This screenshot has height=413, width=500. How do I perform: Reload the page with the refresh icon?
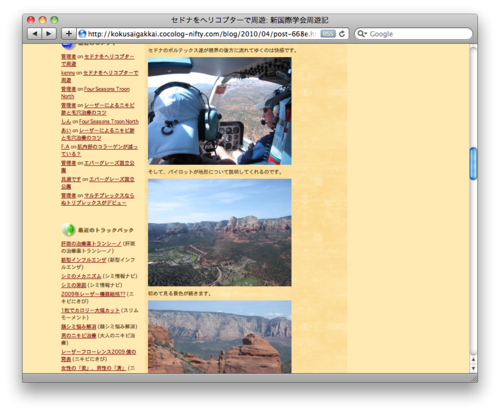coord(342,34)
